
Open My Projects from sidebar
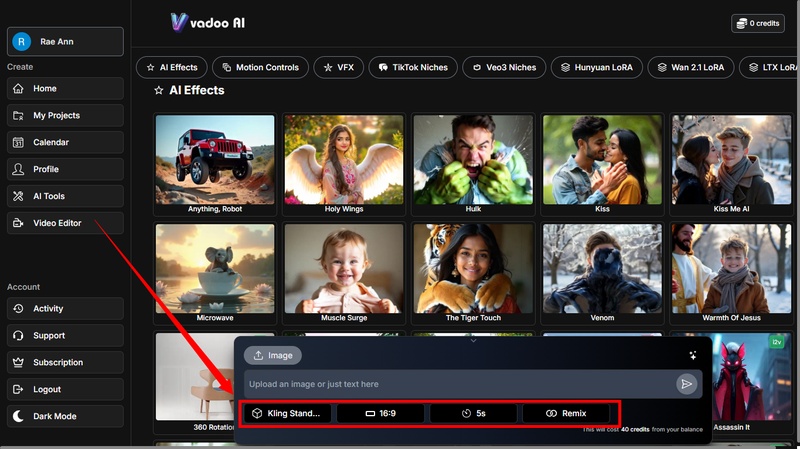(x=65, y=115)
